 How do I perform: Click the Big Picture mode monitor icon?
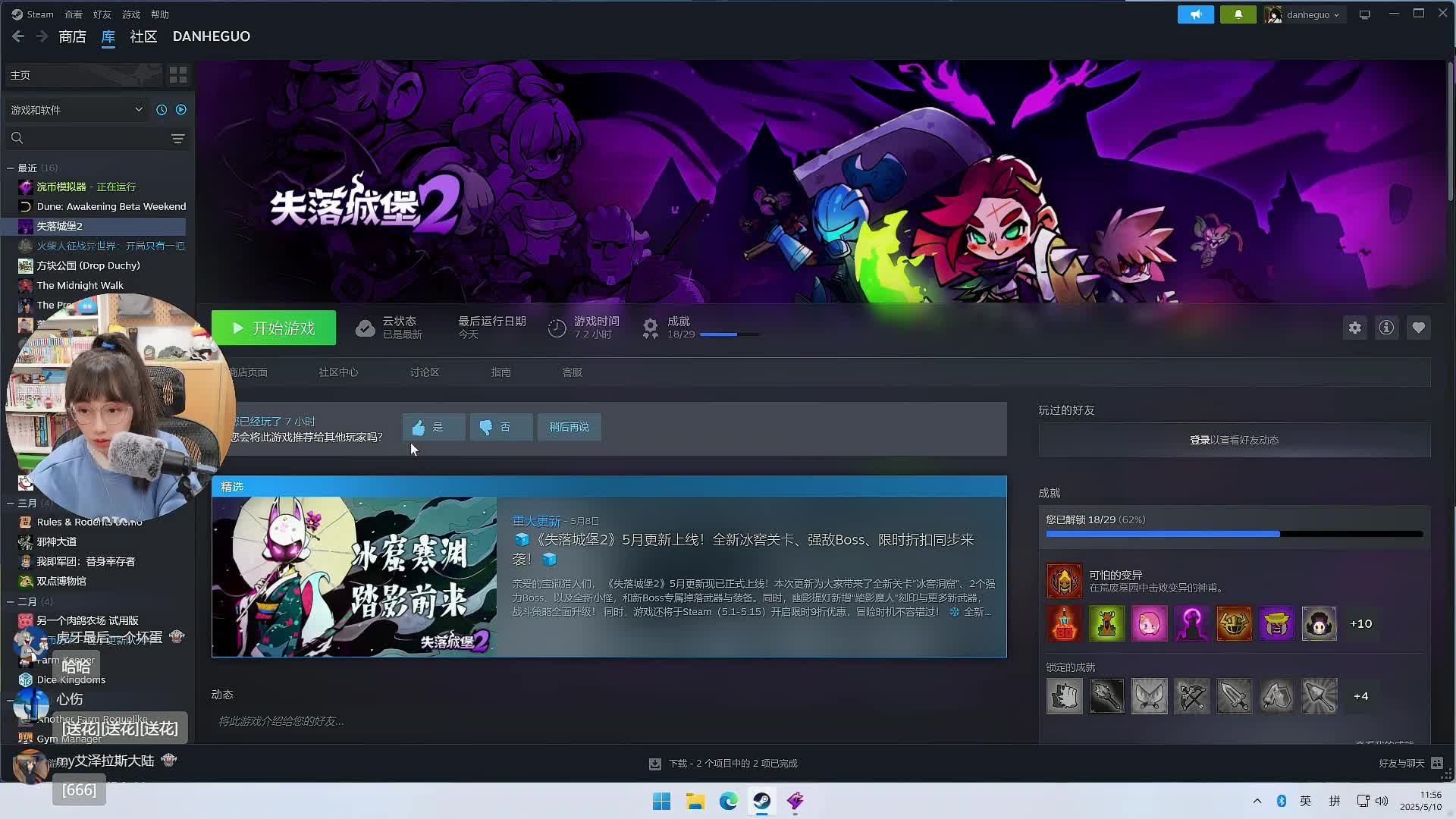click(1365, 14)
